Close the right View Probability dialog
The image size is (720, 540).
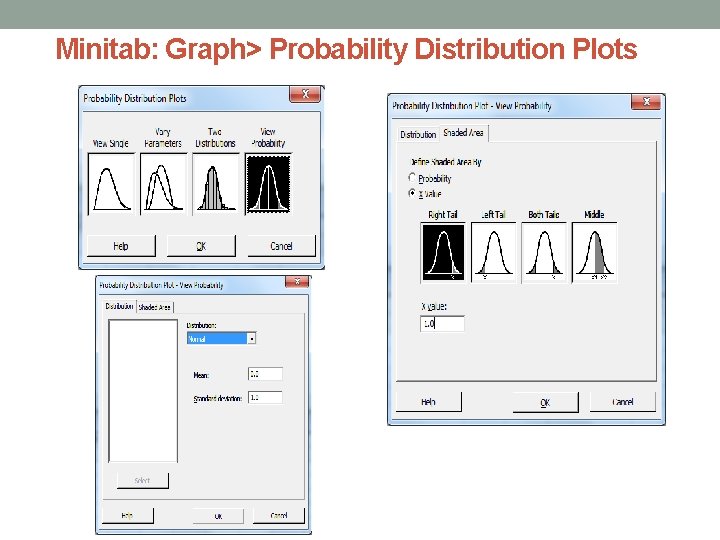pos(646,102)
